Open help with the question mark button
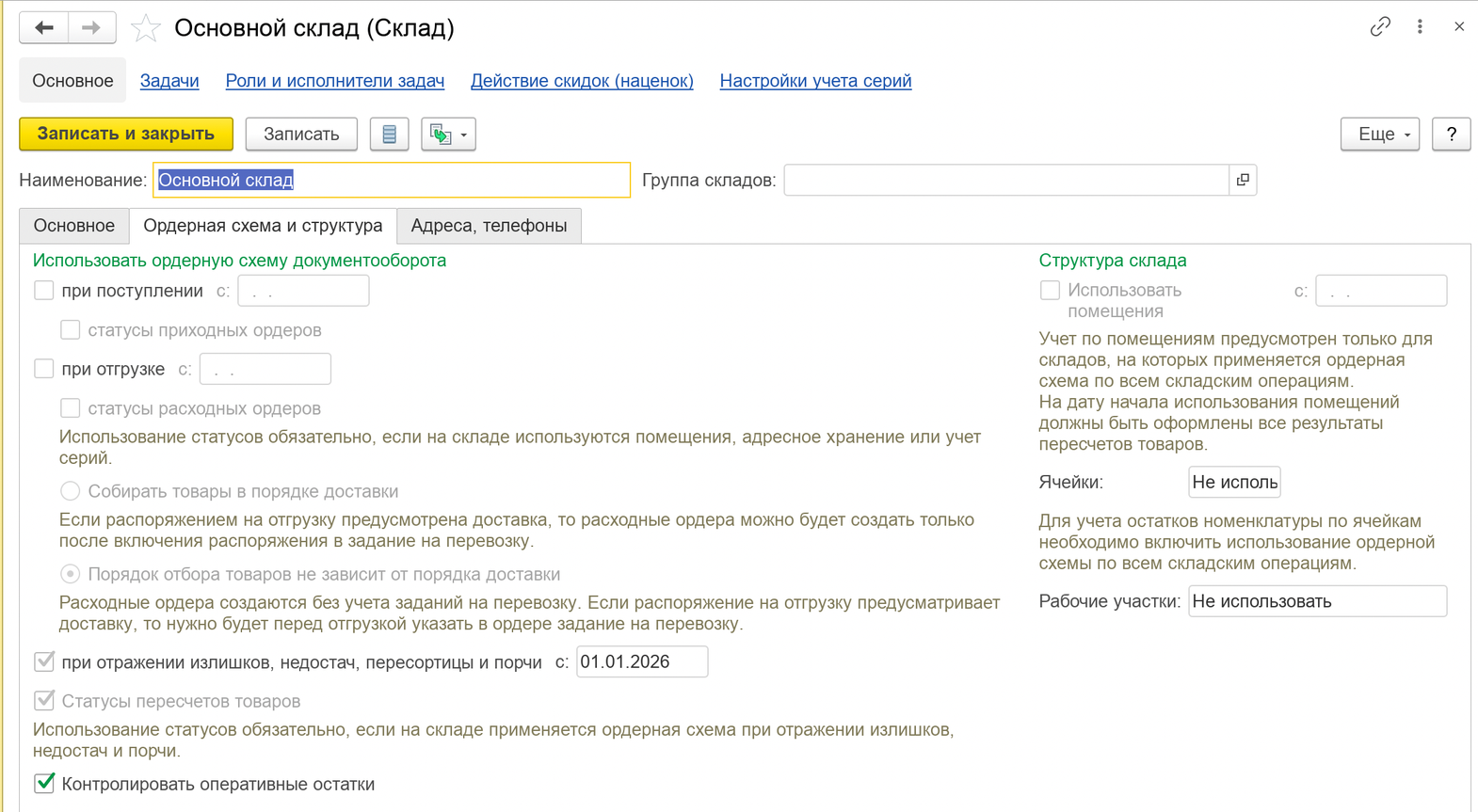Viewport: 1478px width, 812px height. click(x=1451, y=135)
